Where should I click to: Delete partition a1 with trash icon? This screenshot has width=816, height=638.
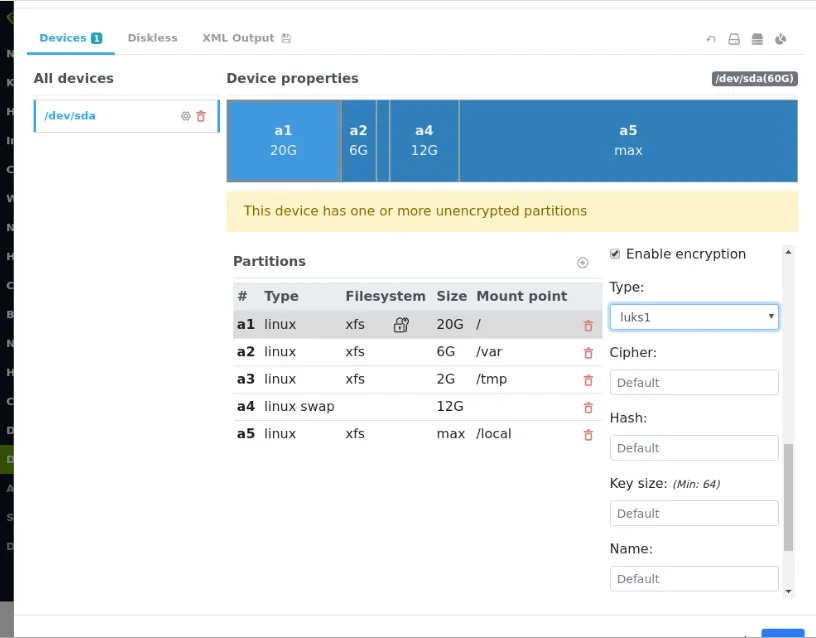[x=588, y=326]
